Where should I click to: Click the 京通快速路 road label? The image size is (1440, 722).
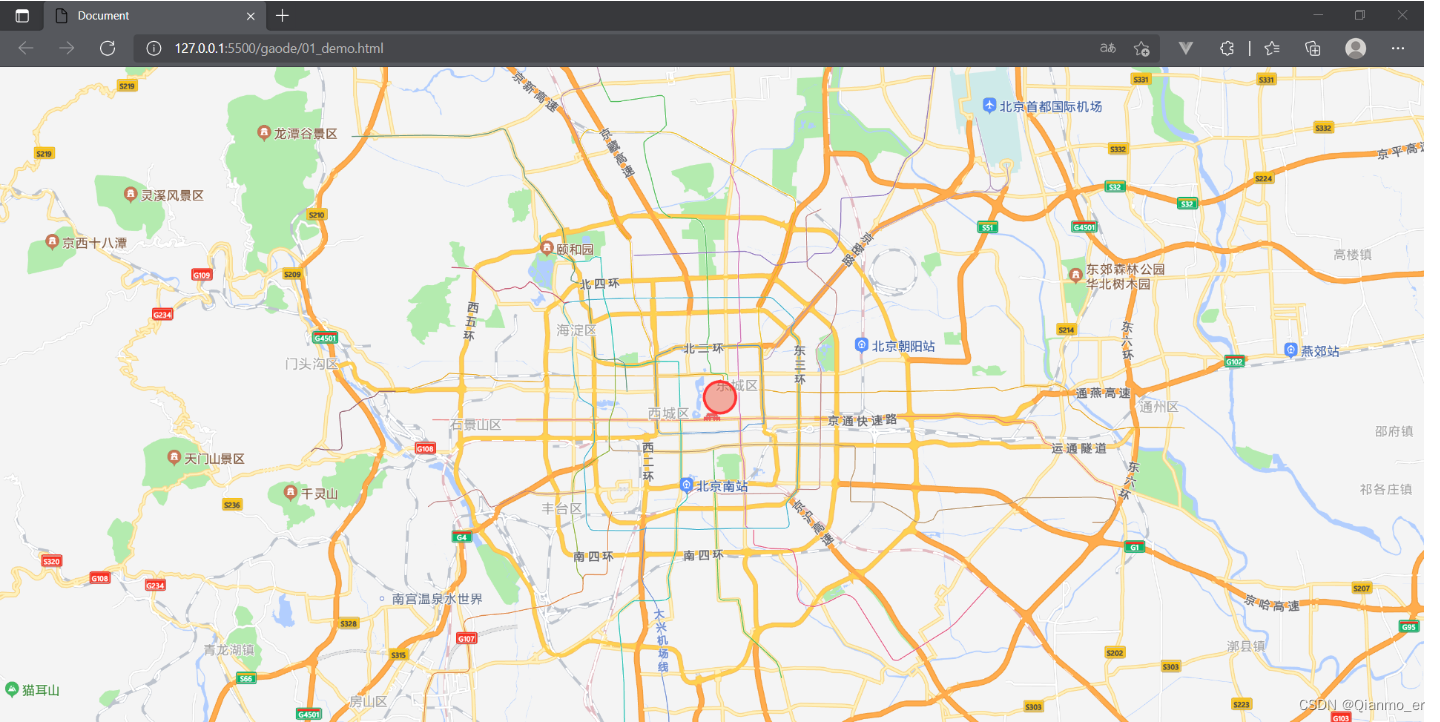[862, 420]
